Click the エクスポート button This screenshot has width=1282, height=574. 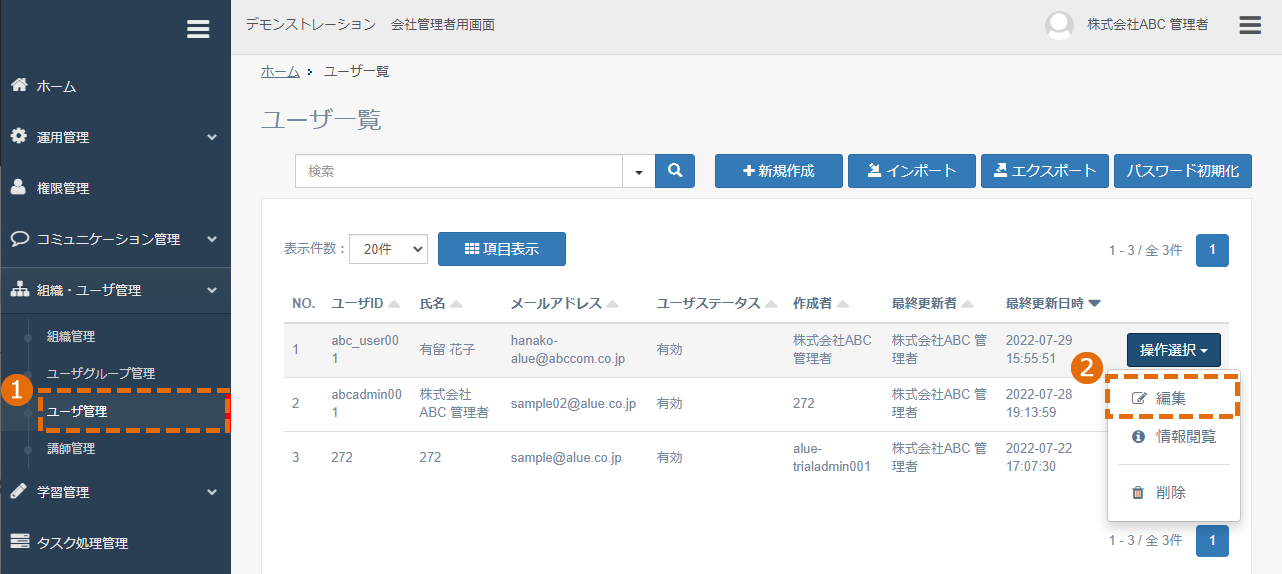1044,171
